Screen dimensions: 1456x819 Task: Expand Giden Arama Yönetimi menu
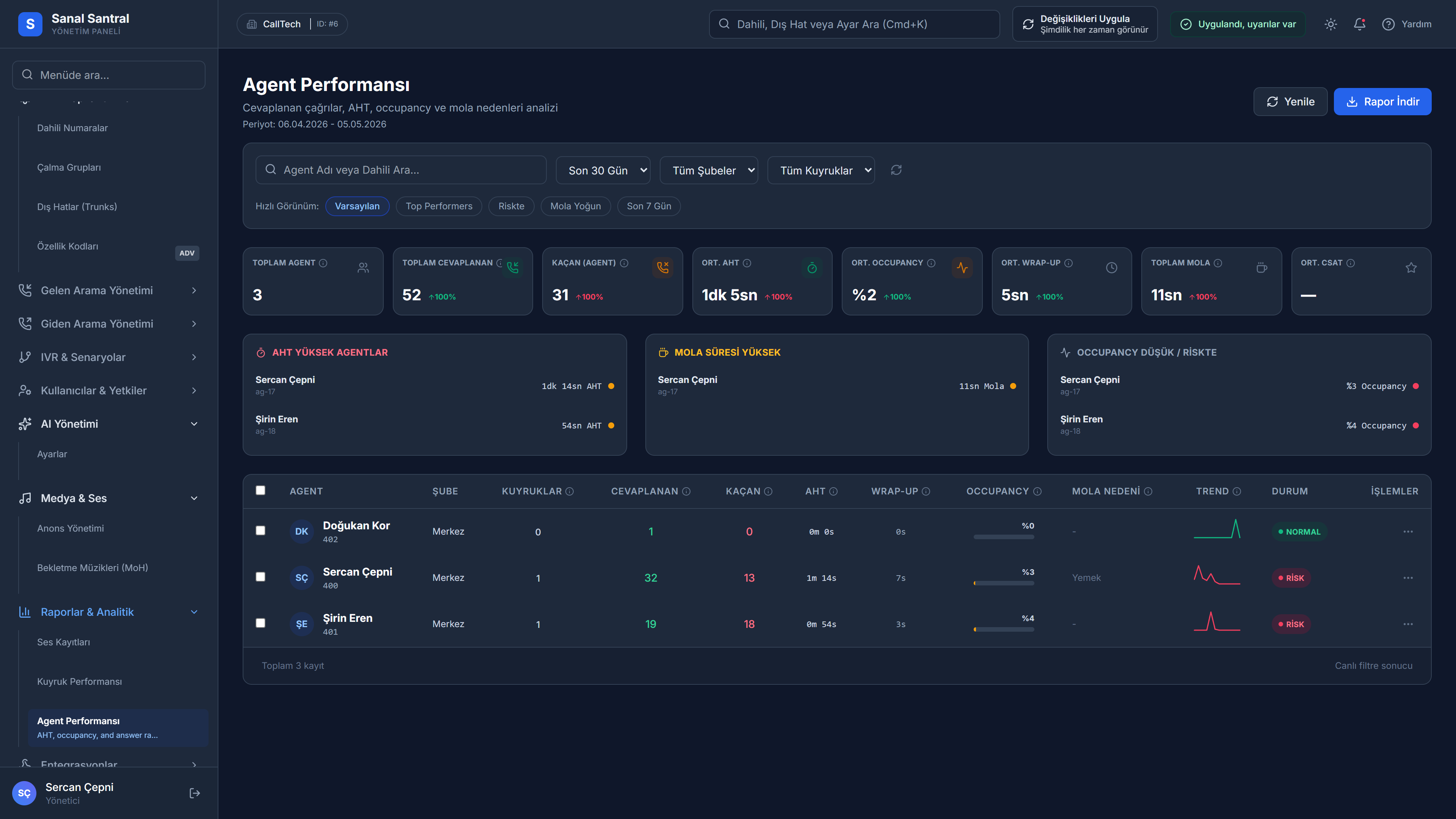click(x=108, y=324)
